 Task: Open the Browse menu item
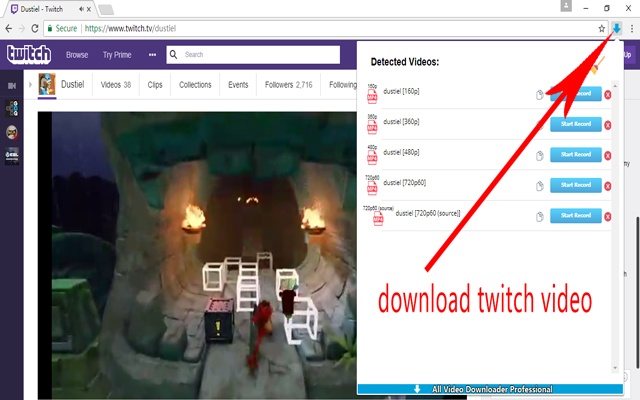click(77, 55)
